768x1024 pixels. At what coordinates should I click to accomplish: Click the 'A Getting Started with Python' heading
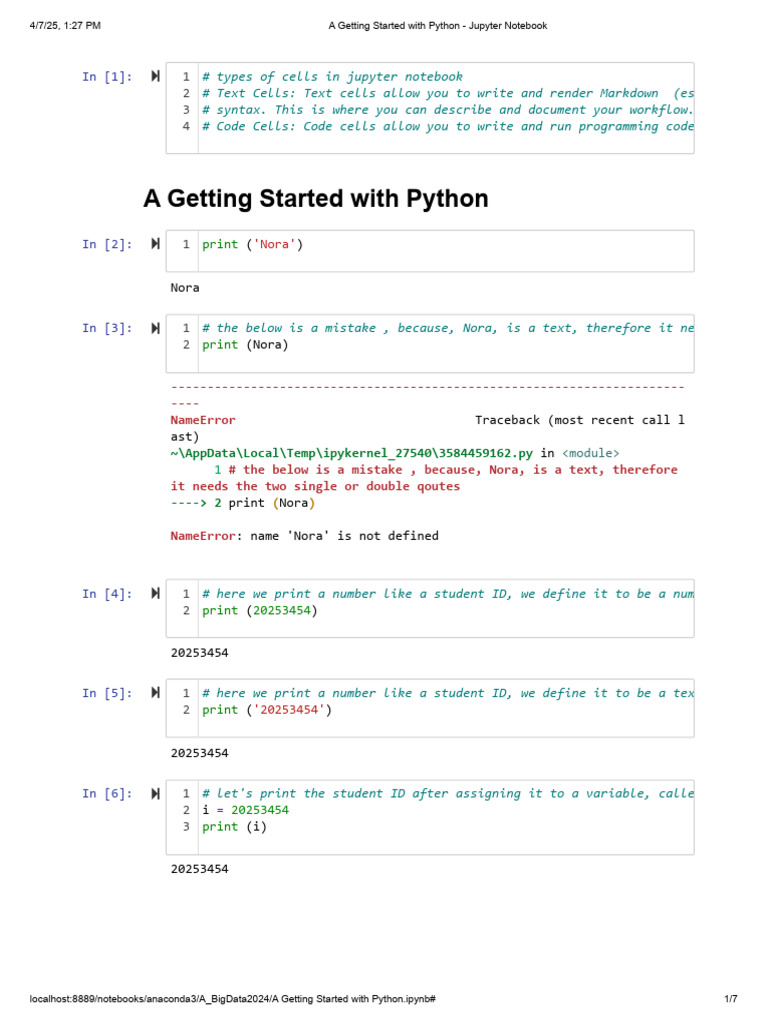(316, 199)
